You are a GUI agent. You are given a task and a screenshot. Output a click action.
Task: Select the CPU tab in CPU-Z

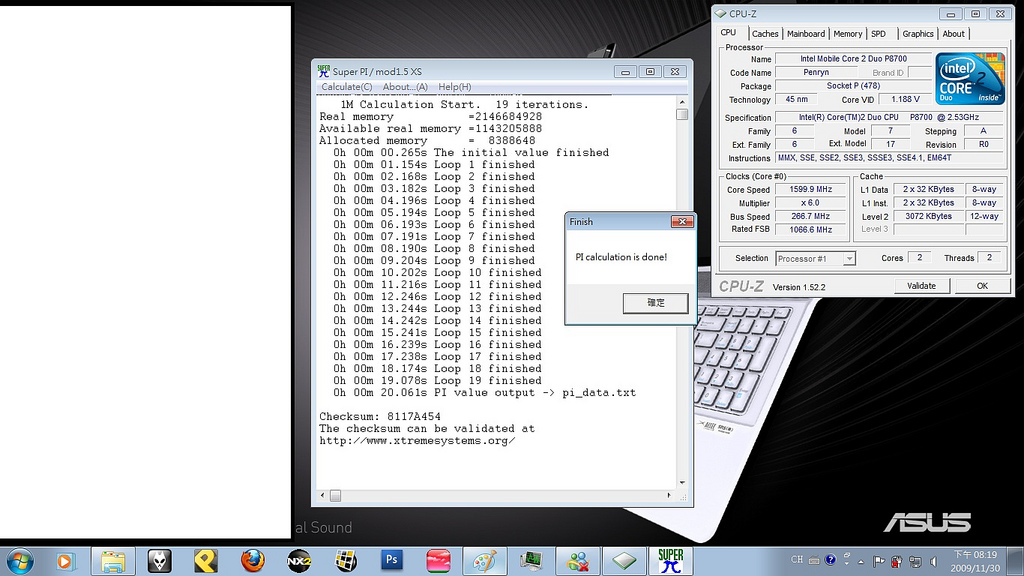[x=728, y=33]
